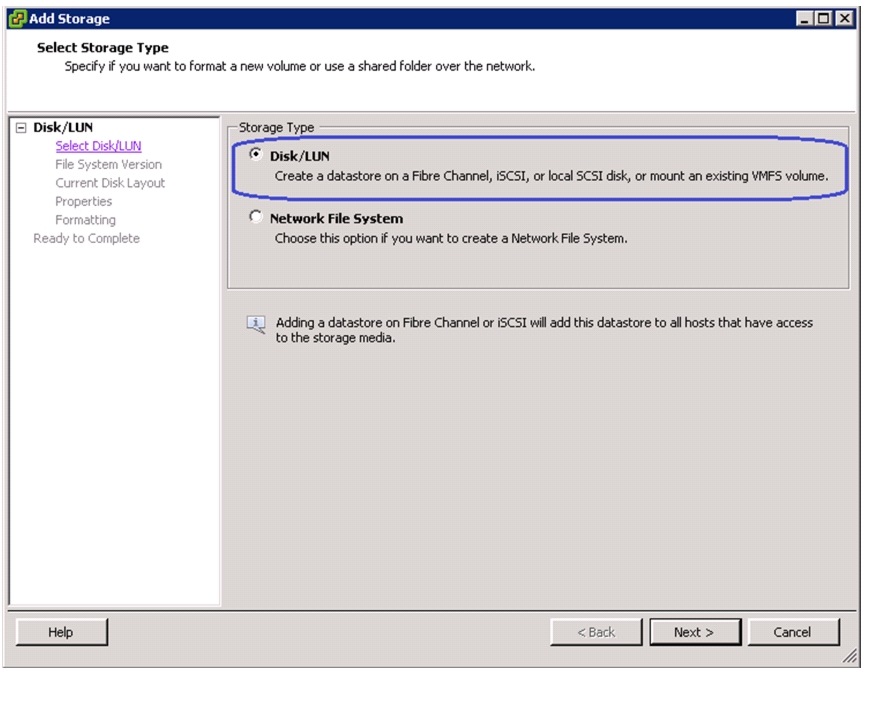
Task: Click the 'Choose this option if you want' description
Action: coord(451,238)
